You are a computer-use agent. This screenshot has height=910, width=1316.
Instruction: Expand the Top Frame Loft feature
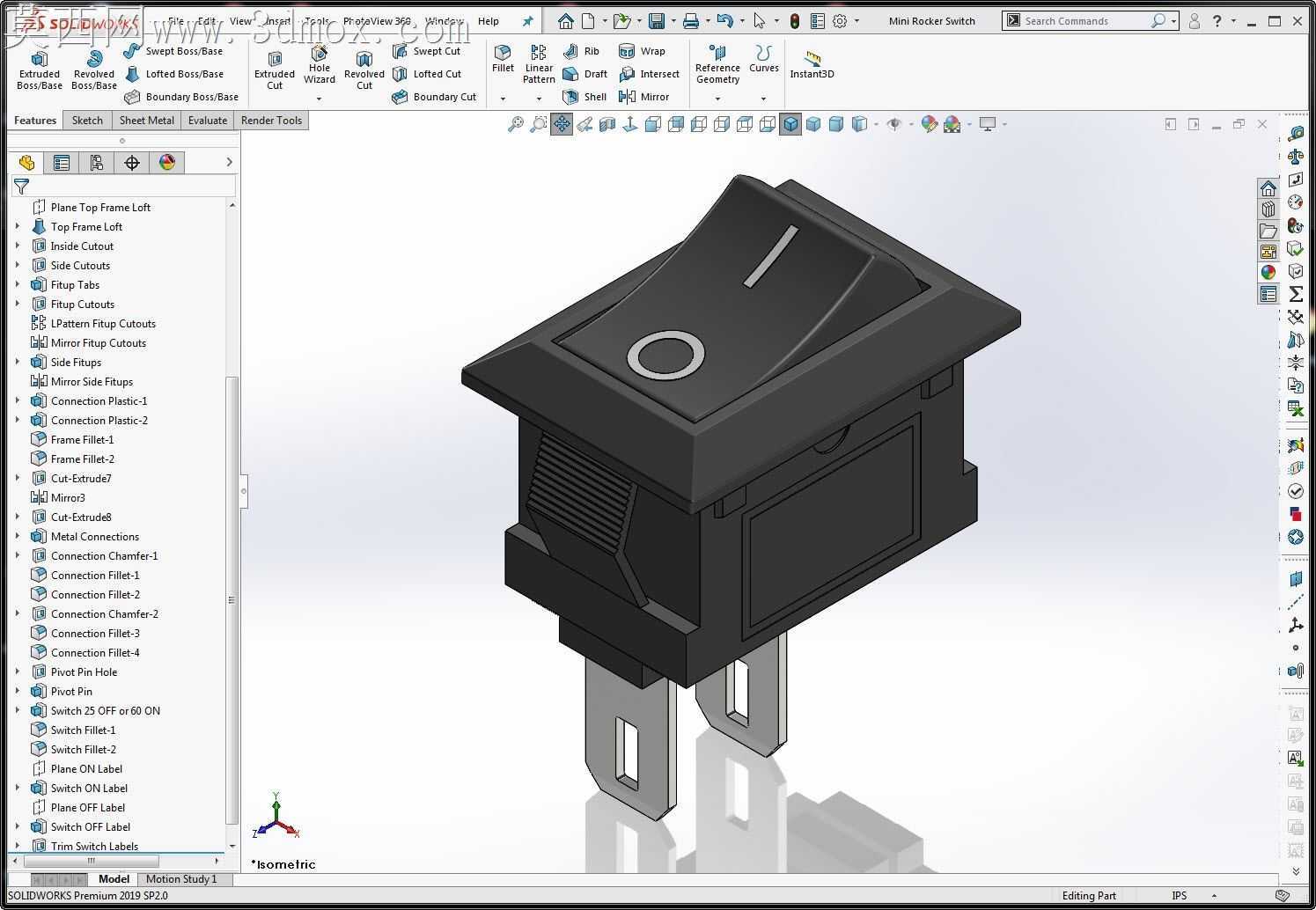click(18, 226)
